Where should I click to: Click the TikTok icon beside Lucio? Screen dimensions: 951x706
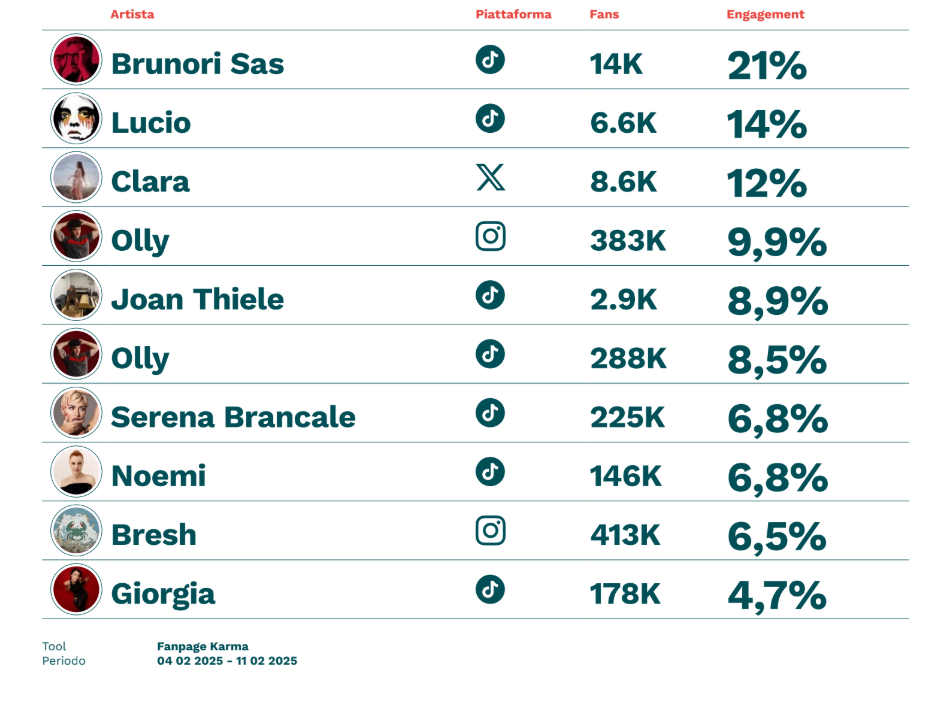pyautogui.click(x=490, y=118)
